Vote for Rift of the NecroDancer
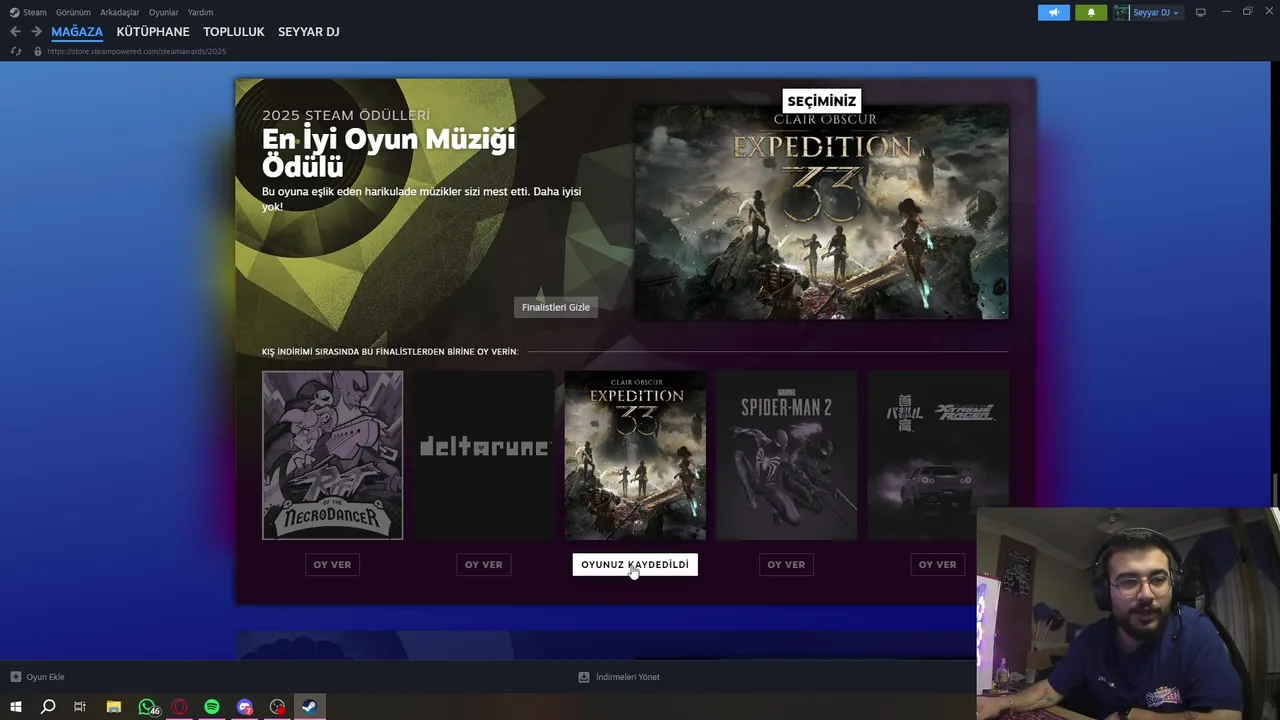Screen dimensions: 1280x720 tap(332, 564)
